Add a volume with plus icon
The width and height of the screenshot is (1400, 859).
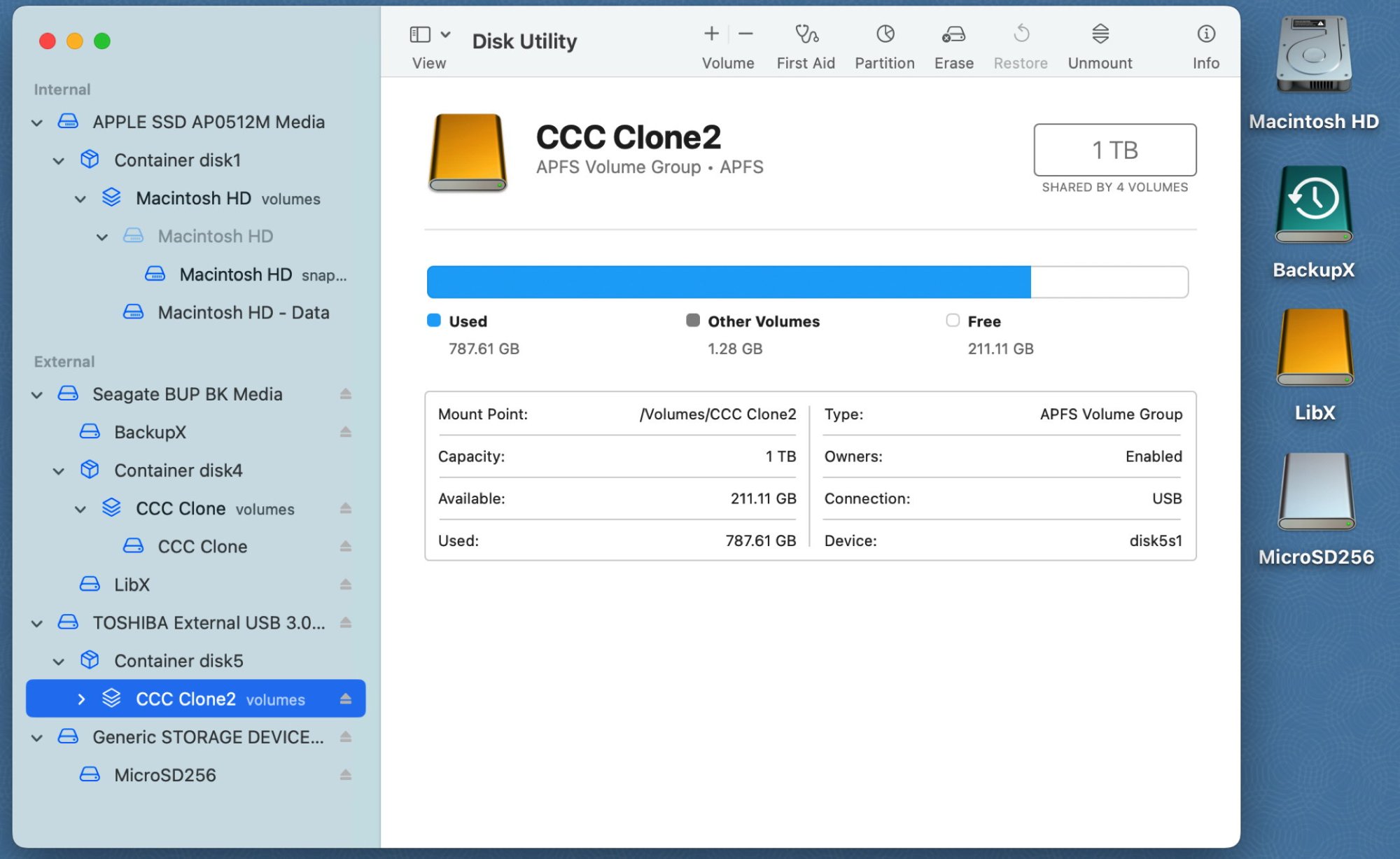coord(711,34)
